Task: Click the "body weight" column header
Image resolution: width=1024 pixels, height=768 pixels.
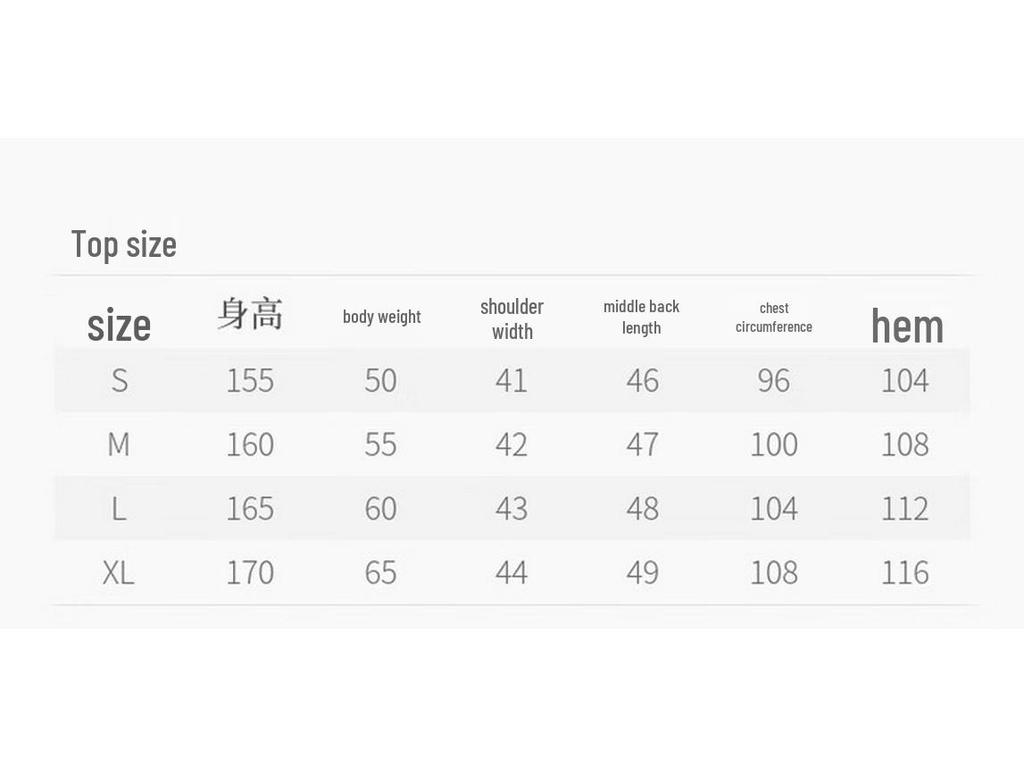Action: click(x=381, y=317)
